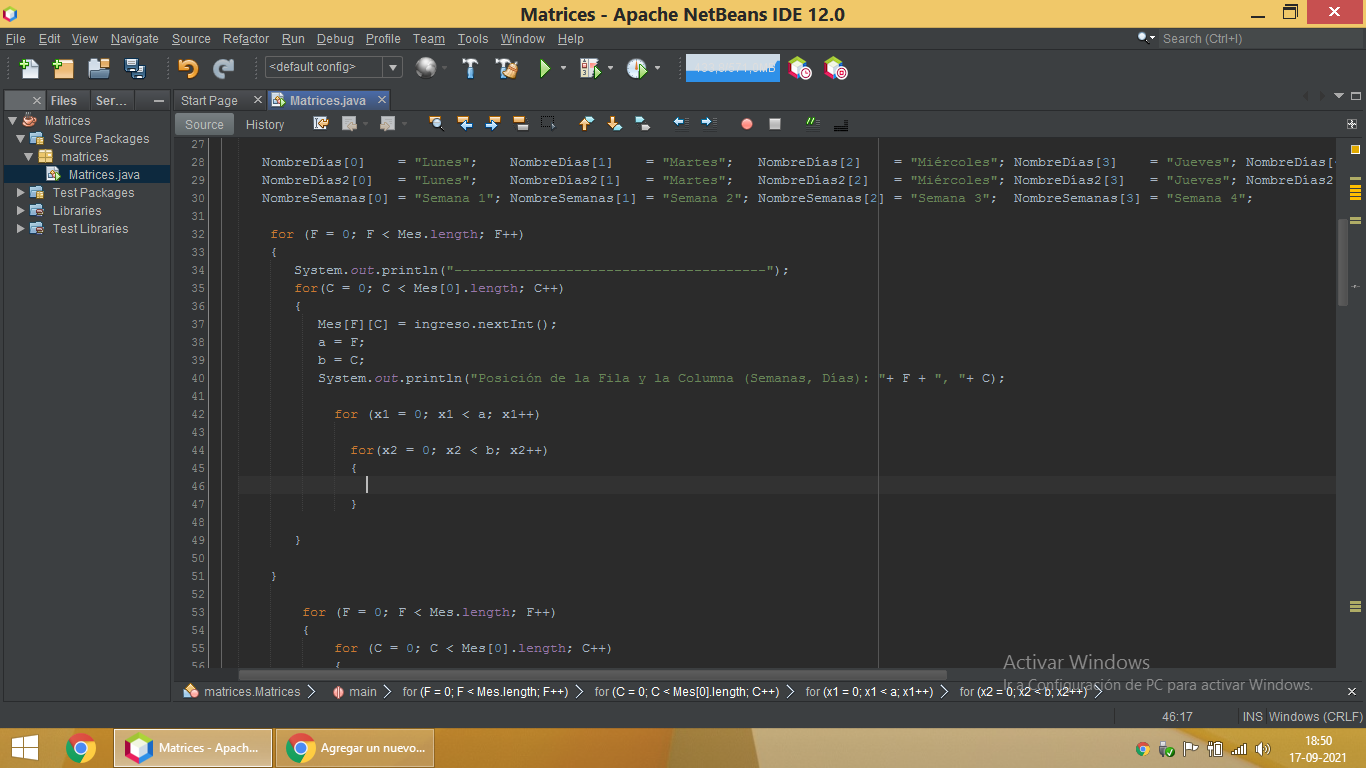Open the browser globe dropdown arrow
Screen dimensions: 1366x768
pyautogui.click(x=444, y=68)
